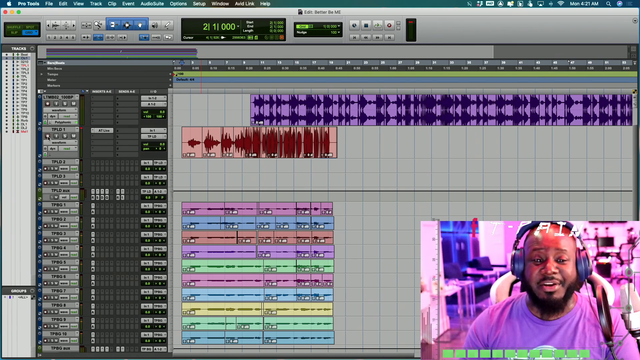Open LTMB02 Polyphonic elastic audio dropdown
The width and height of the screenshot is (640, 360).
(63, 122)
